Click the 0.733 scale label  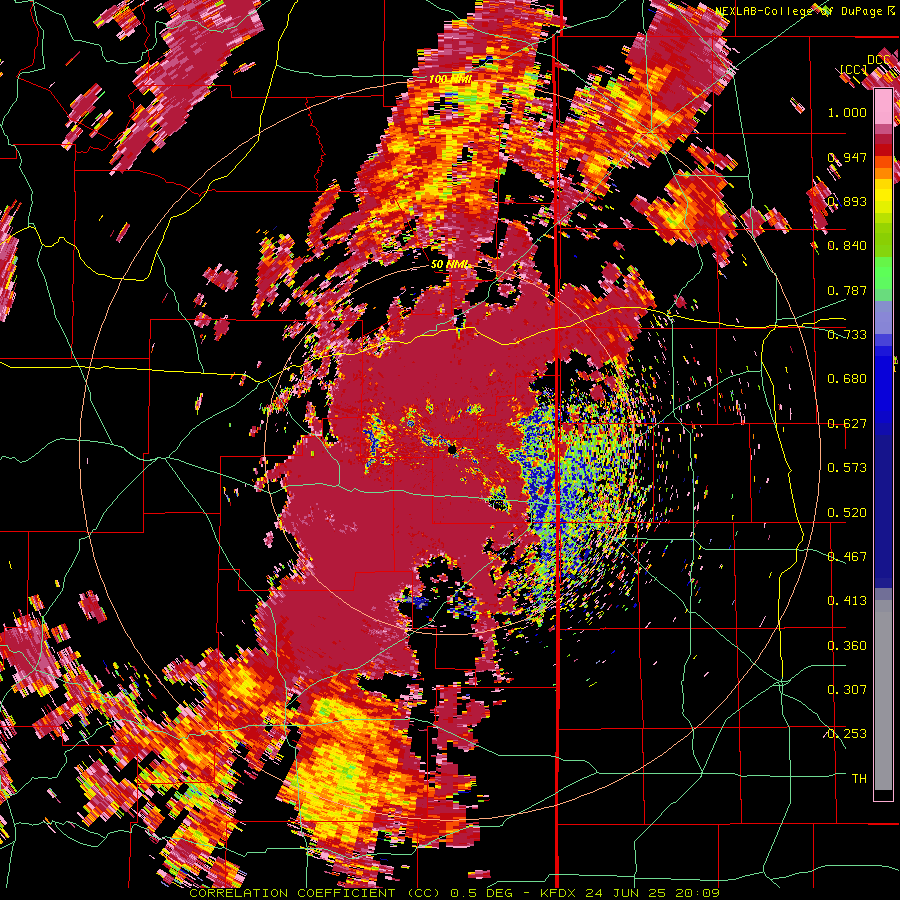point(847,335)
